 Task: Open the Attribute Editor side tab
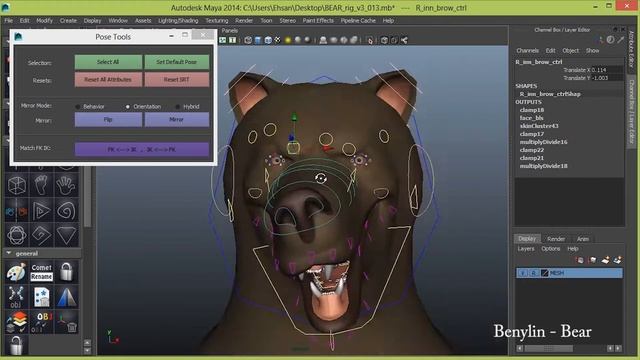631,49
